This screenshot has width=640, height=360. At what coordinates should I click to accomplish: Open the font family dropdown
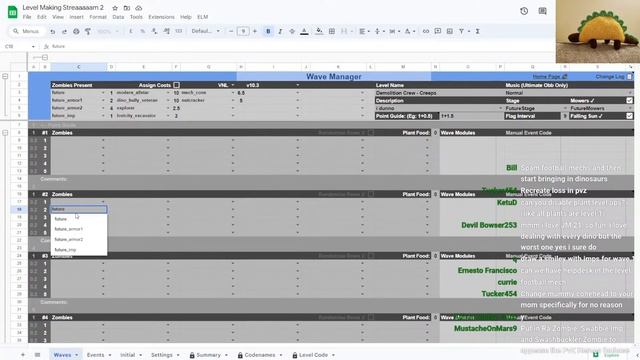(206, 31)
